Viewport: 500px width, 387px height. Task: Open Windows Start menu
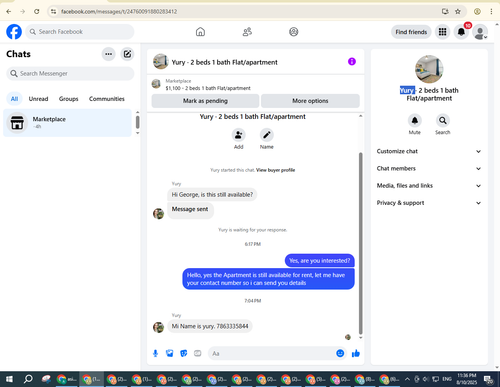point(9,379)
